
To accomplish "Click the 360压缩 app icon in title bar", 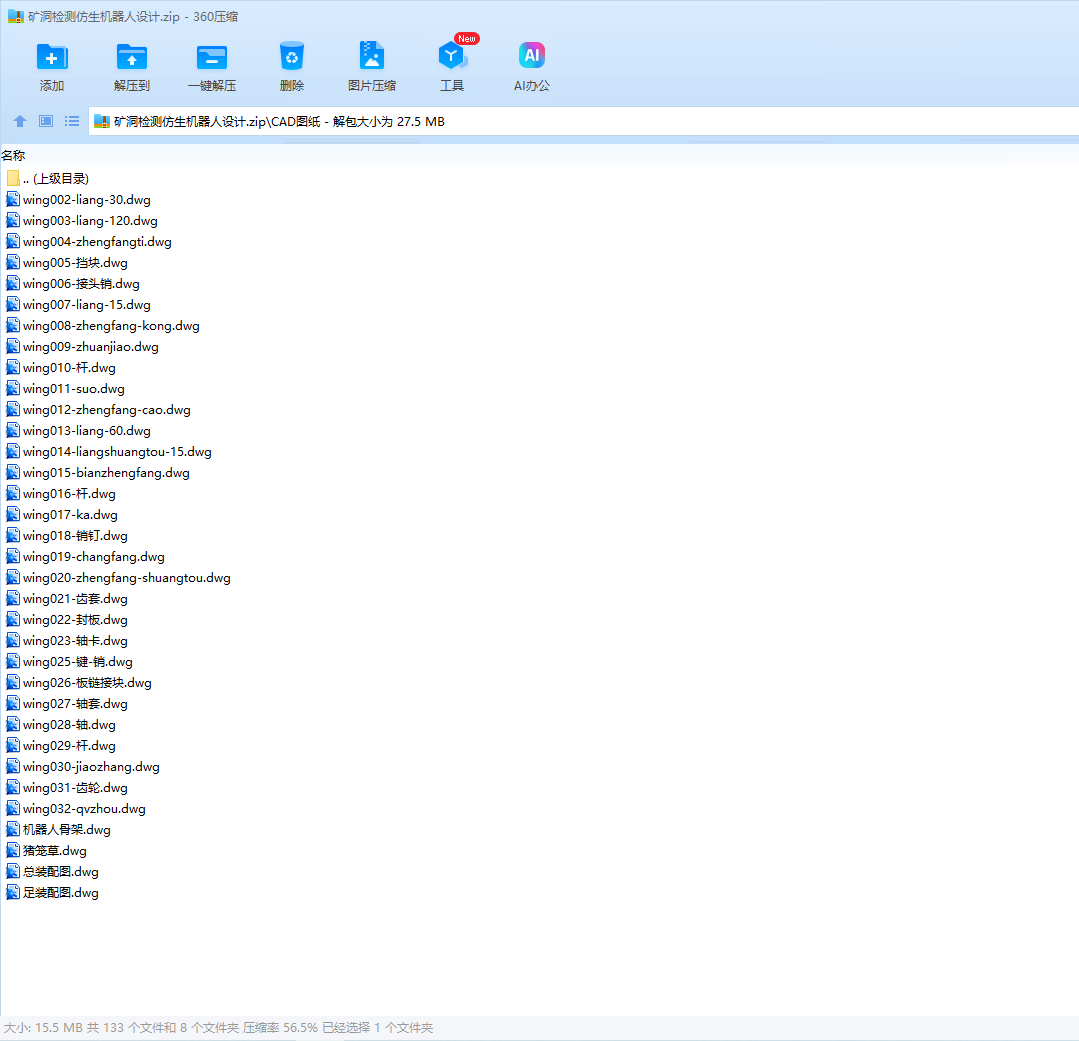I will click(x=15, y=16).
